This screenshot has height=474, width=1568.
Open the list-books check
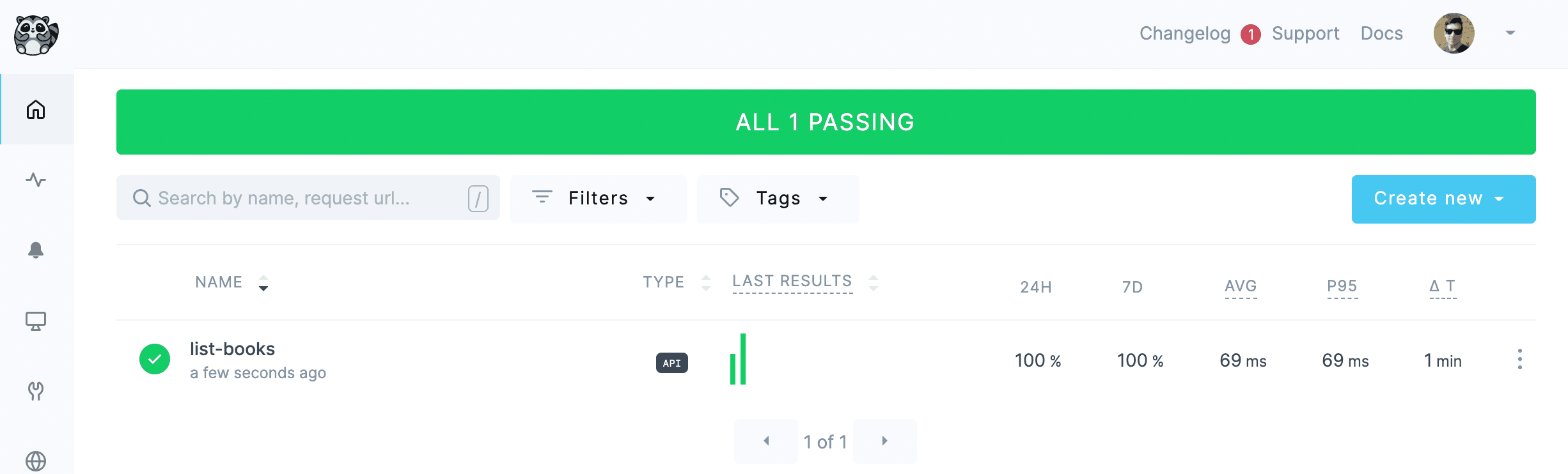tap(233, 349)
